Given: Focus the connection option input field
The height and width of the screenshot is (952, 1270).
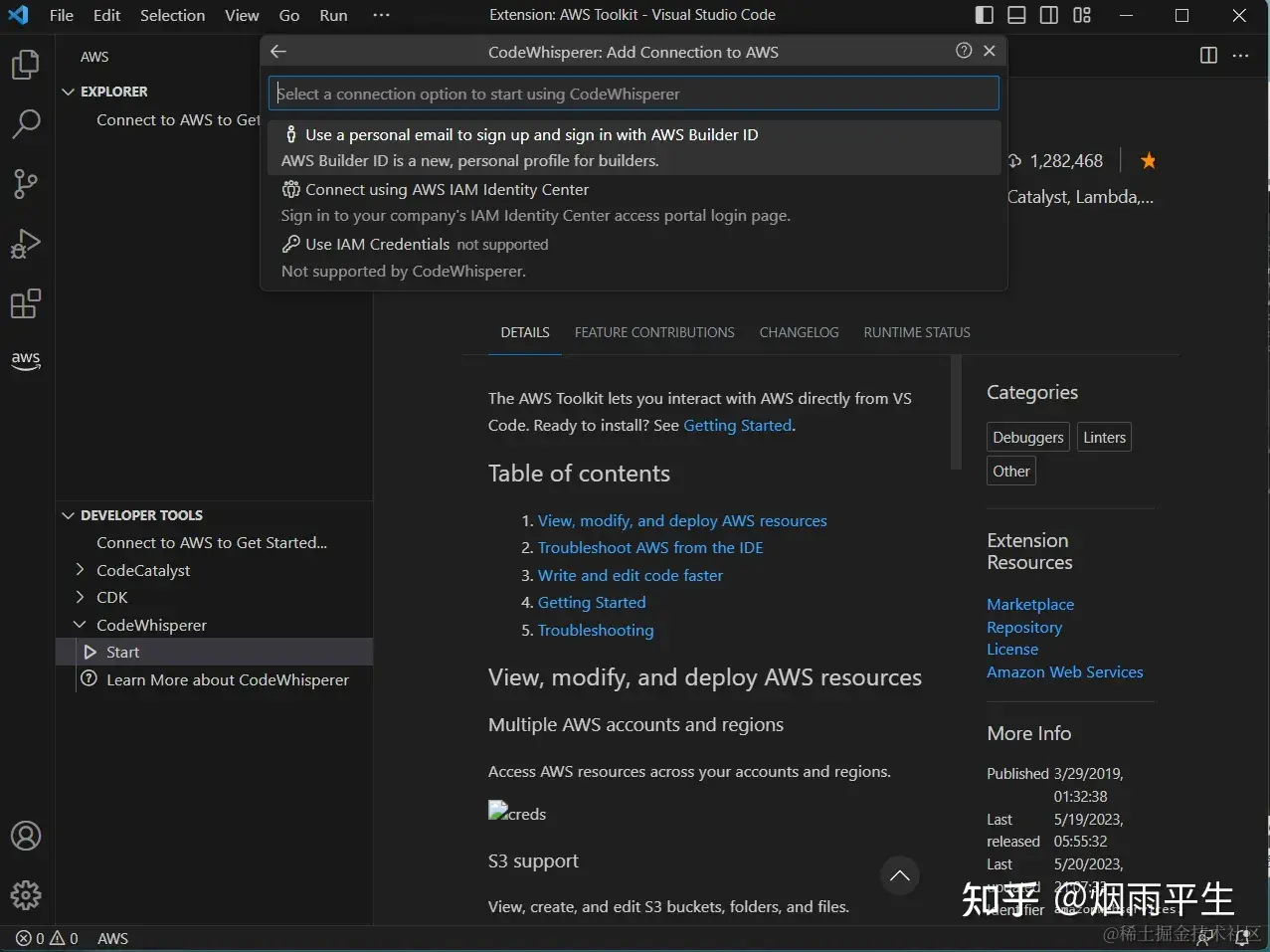Looking at the screenshot, I should point(633,94).
